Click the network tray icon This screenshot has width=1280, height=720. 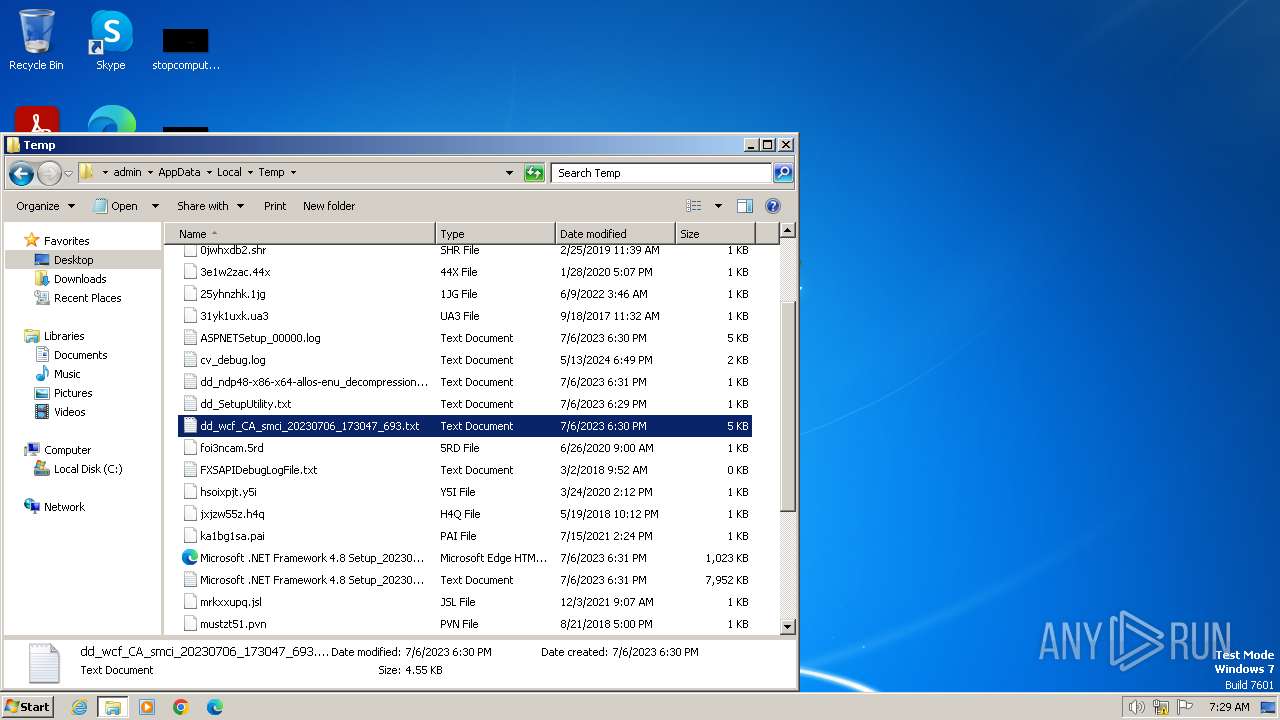(x=1161, y=707)
